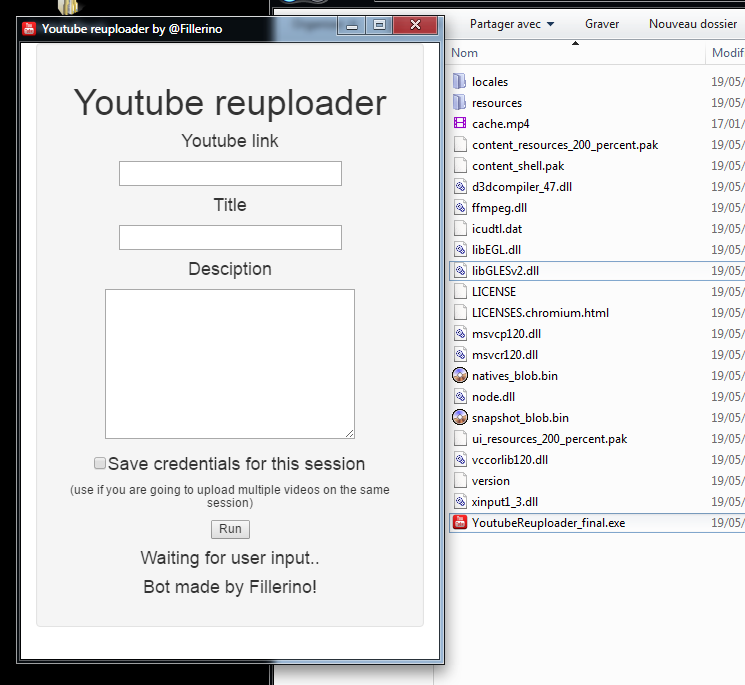This screenshot has height=685, width=745.
Task: Click the YoutubeReuploader_final.exe red icon
Action: [x=459, y=522]
